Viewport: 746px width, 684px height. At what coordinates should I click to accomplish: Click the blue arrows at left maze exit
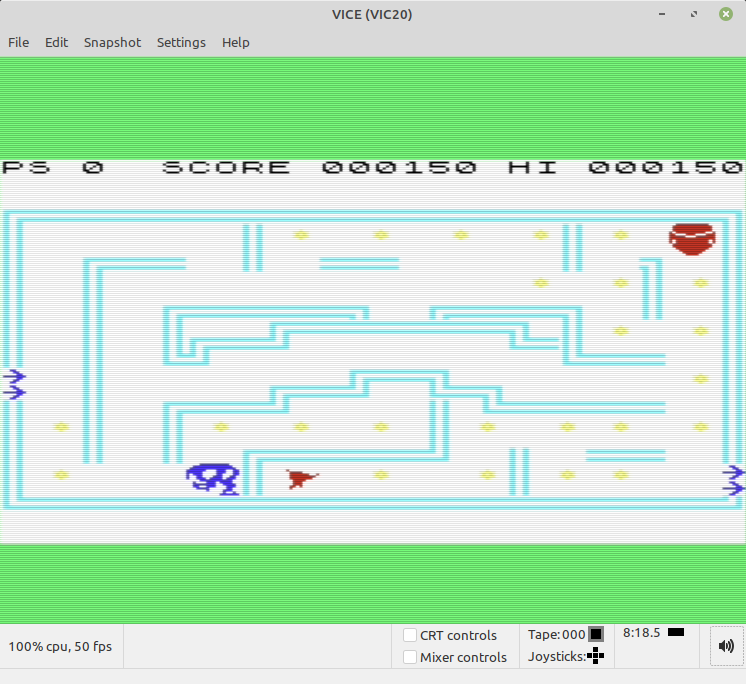[x=14, y=384]
